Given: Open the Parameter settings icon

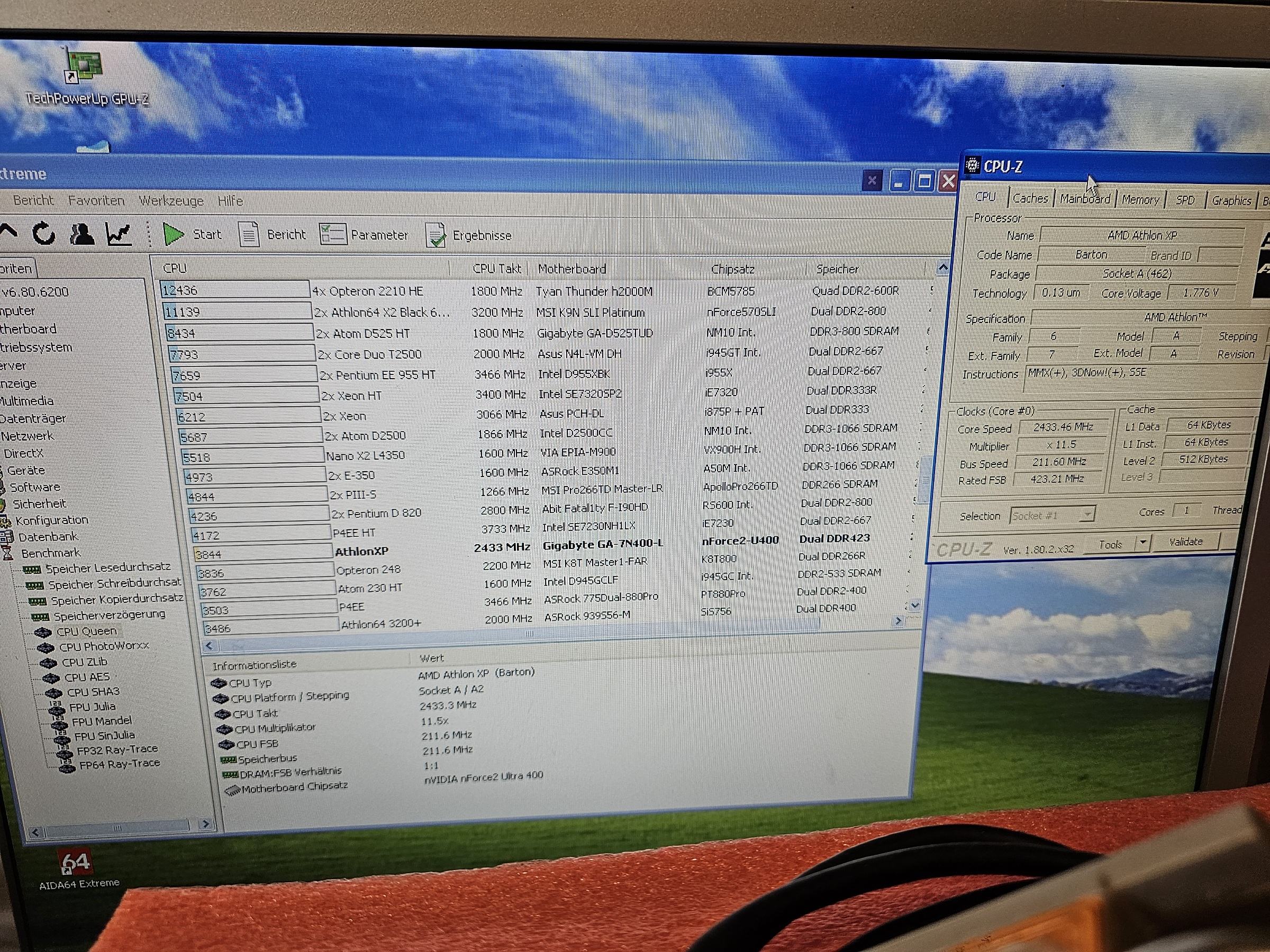Looking at the screenshot, I should (x=332, y=234).
